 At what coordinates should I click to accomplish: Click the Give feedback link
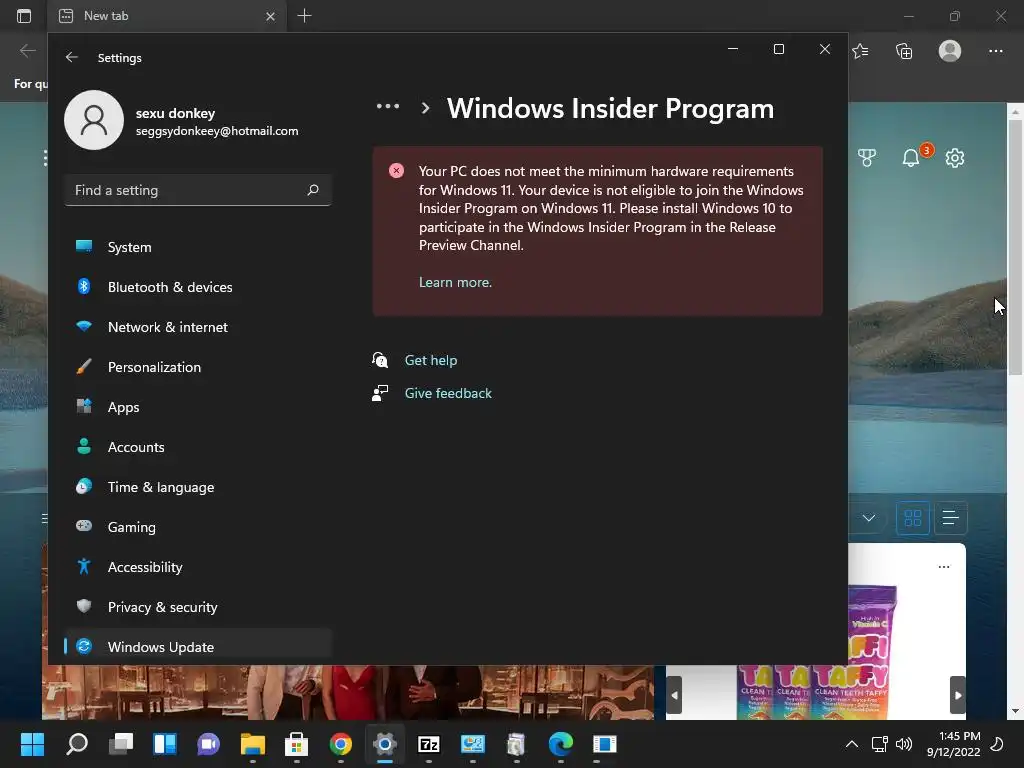(x=448, y=393)
